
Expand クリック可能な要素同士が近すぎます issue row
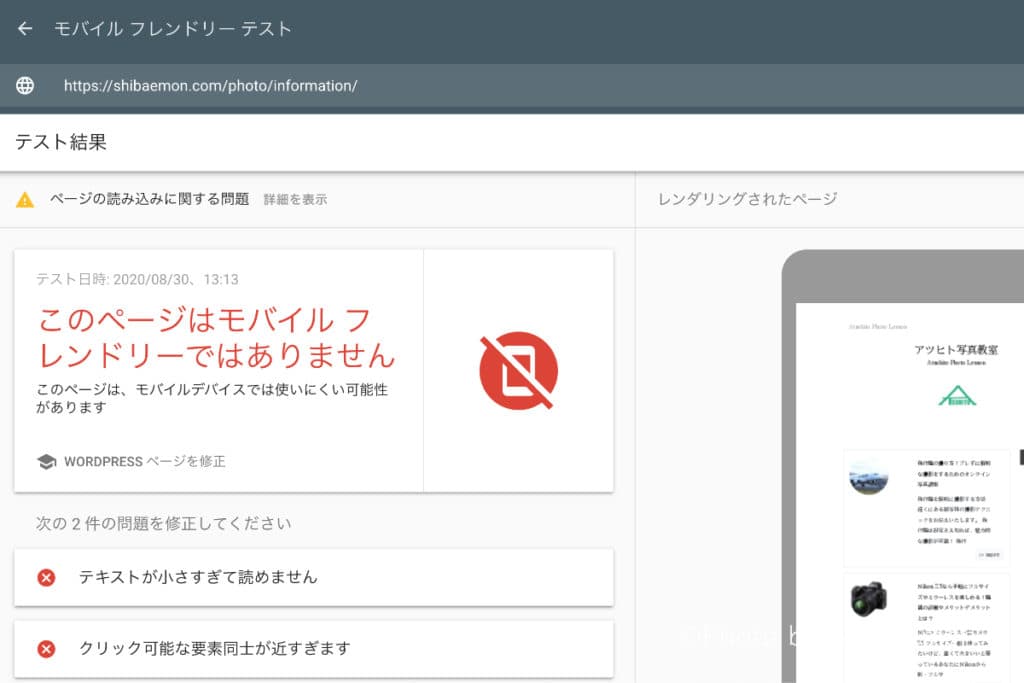tap(313, 649)
